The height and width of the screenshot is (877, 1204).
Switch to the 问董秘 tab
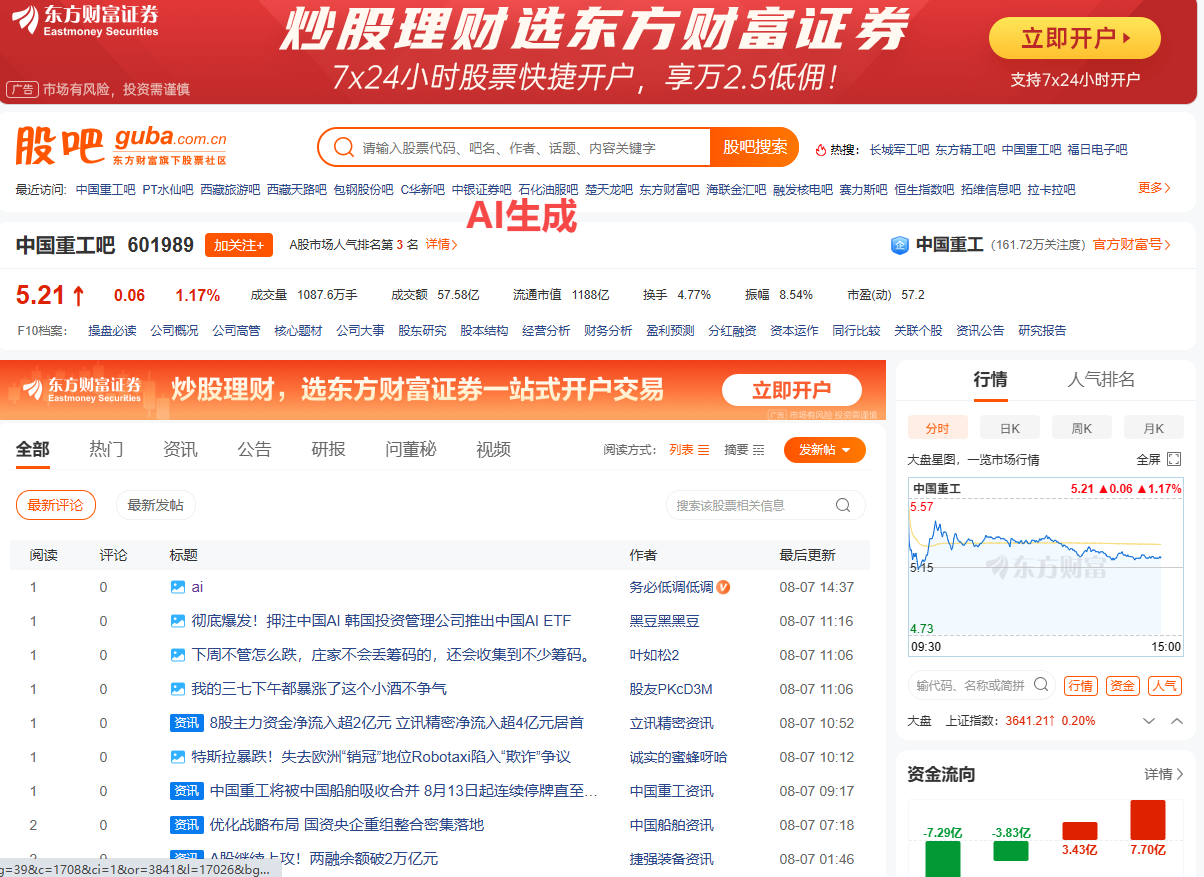(411, 449)
